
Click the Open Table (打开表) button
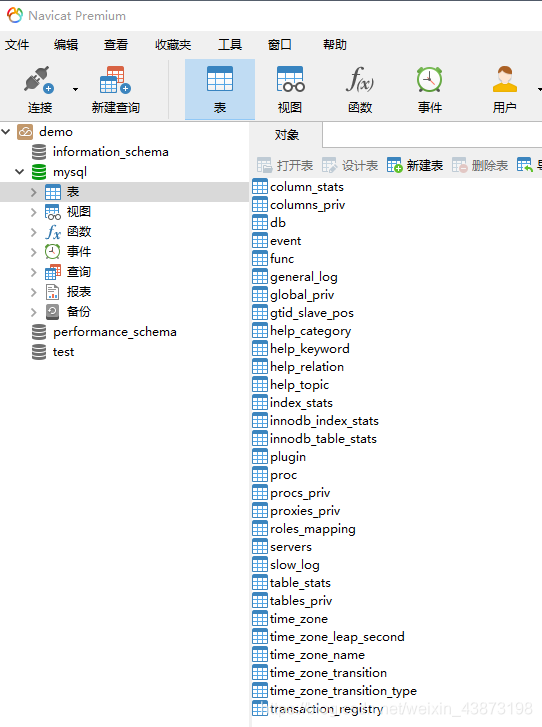[x=285, y=165]
